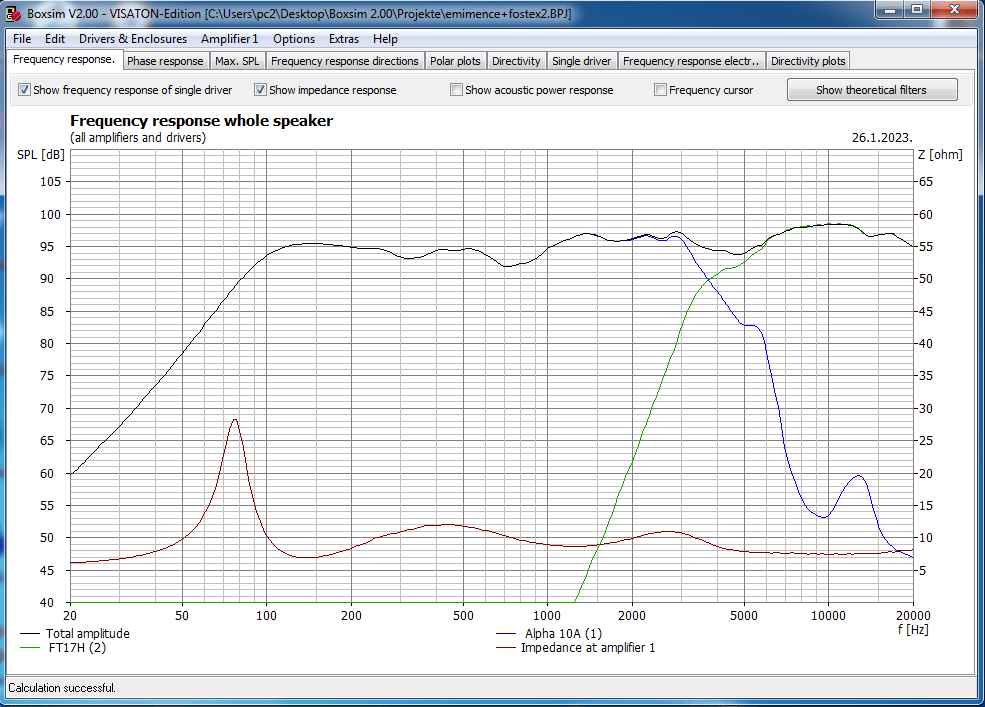Switch to the Directivity tab
985x707 pixels.
click(516, 61)
